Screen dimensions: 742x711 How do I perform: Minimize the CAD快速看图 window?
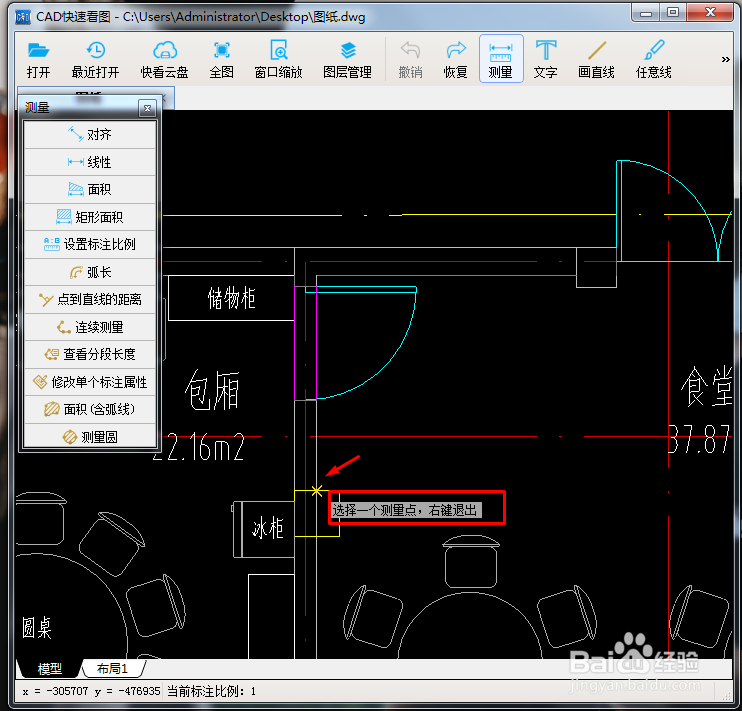click(x=645, y=13)
